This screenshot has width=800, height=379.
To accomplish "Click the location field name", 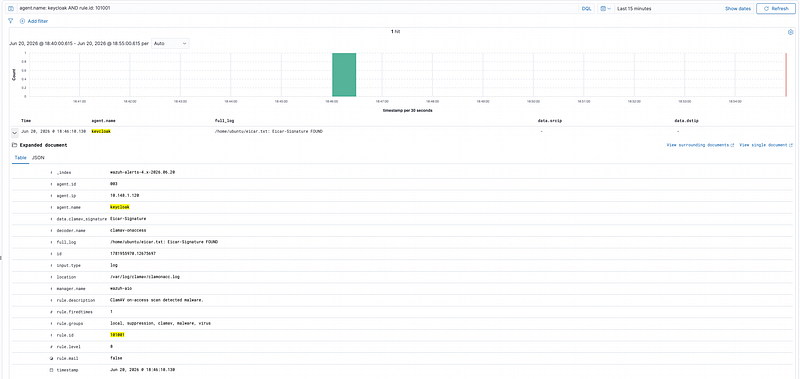I will pos(66,277).
